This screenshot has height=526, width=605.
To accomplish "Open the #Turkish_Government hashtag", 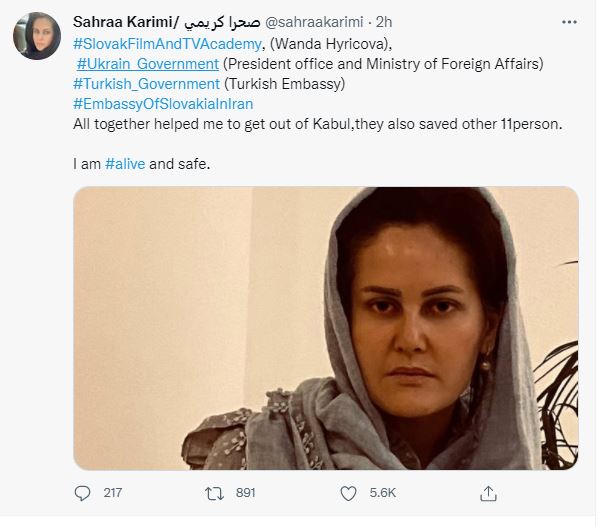I will tap(146, 85).
